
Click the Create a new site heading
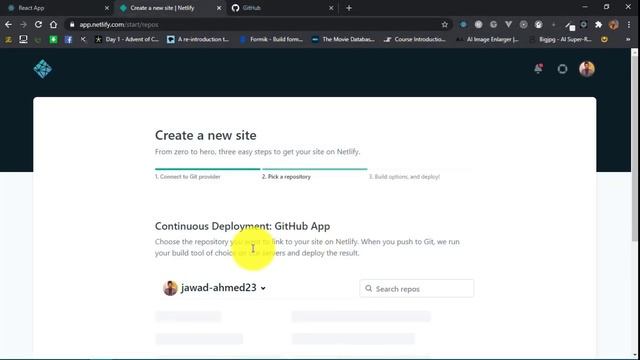[206, 135]
